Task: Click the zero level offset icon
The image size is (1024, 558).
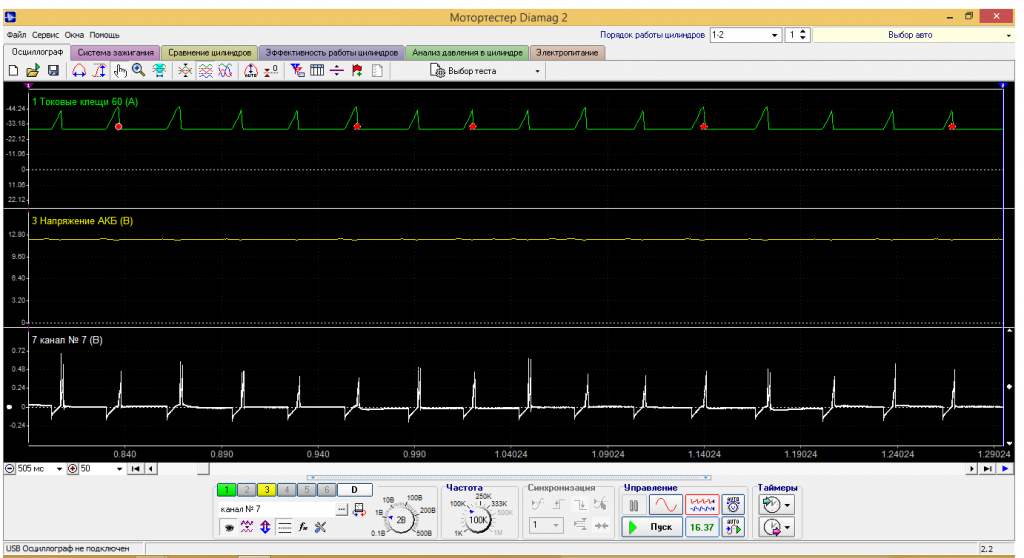Action: pos(271,71)
